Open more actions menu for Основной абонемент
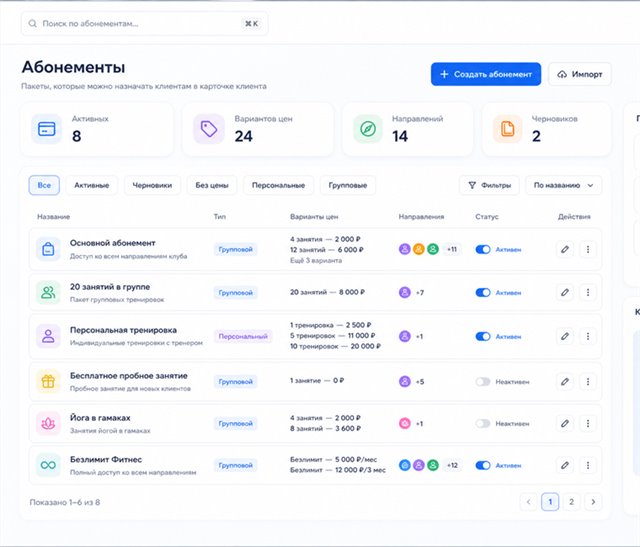This screenshot has height=547, width=640. tap(588, 249)
